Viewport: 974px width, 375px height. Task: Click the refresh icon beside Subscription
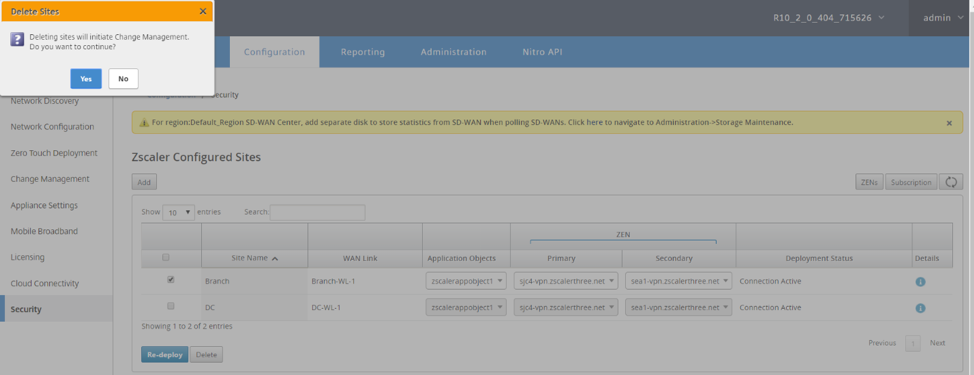pyautogui.click(x=950, y=182)
